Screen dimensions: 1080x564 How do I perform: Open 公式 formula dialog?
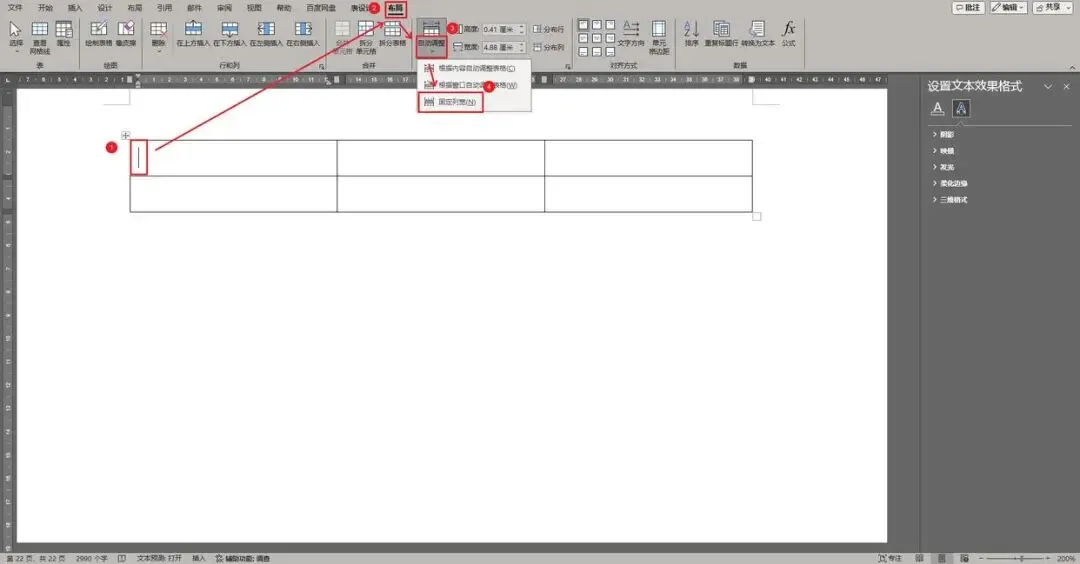click(789, 34)
